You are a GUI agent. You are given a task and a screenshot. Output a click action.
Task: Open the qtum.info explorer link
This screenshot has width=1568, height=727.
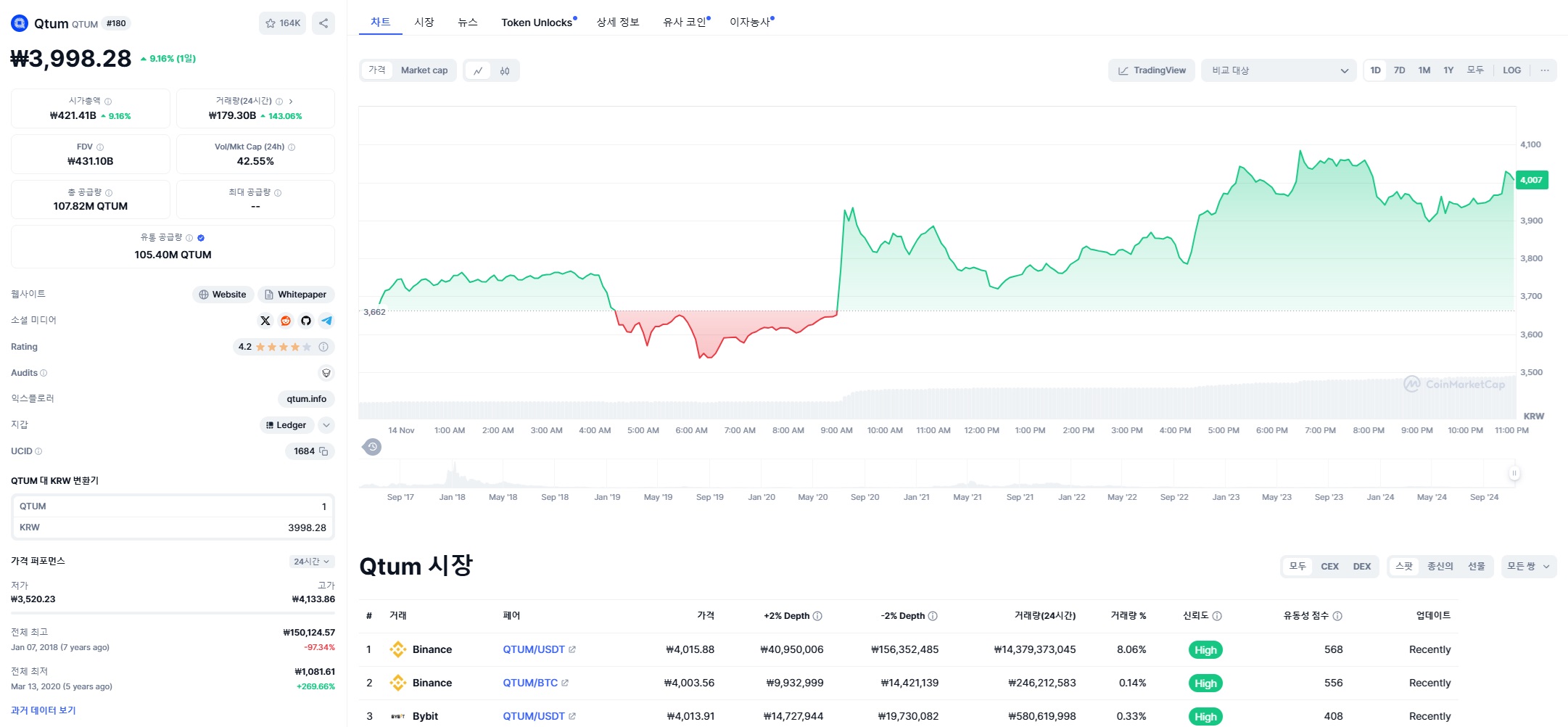(x=306, y=399)
